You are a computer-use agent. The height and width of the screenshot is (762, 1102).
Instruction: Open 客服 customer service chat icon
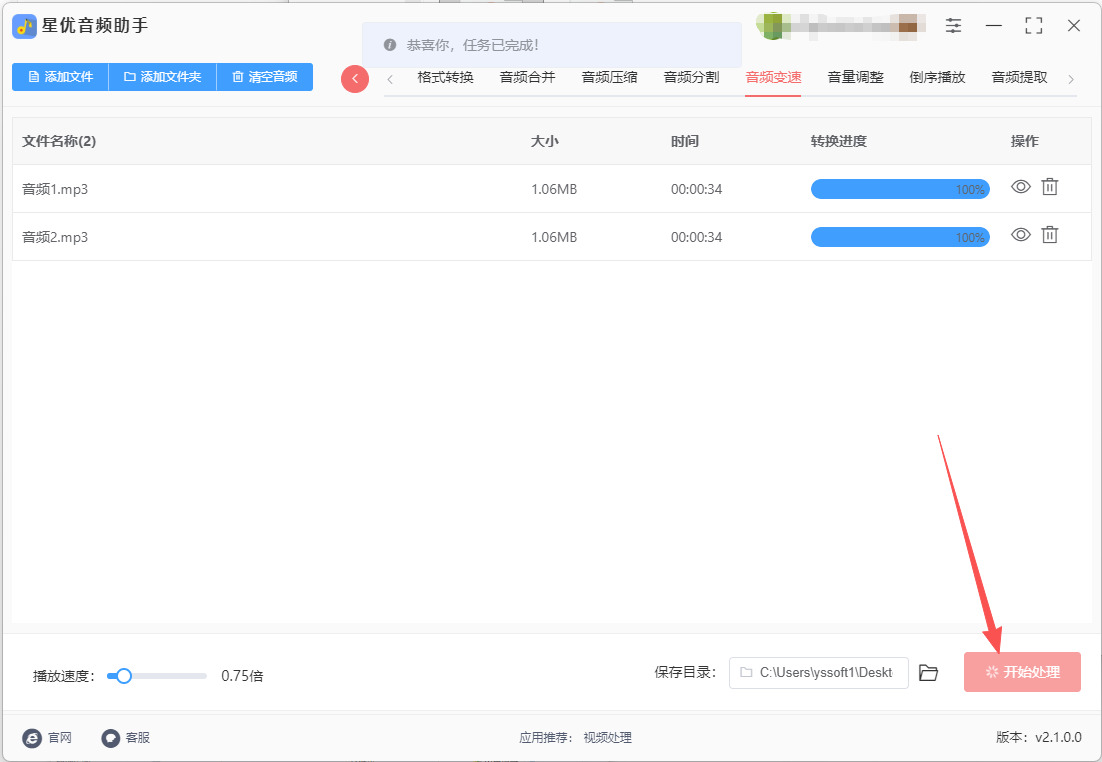[x=111, y=738]
